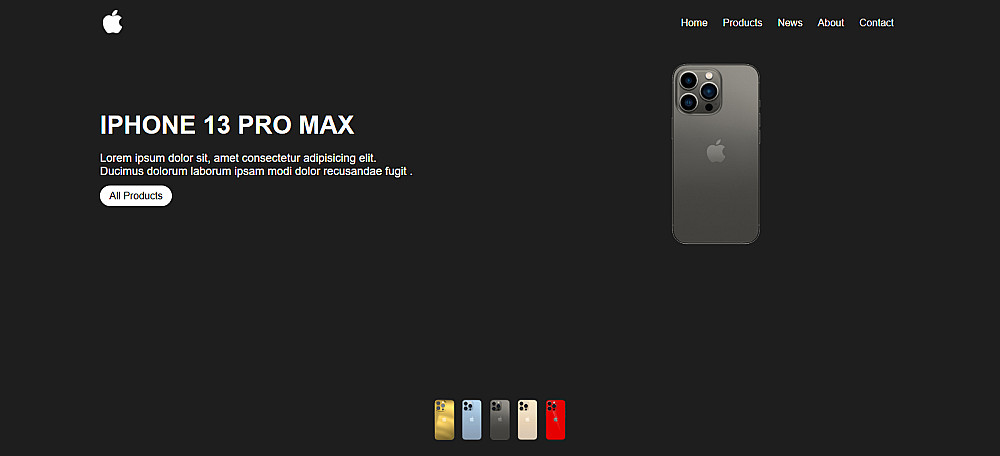Click the top-left camera lens on large iPhone
Image resolution: width=1000 pixels, height=456 pixels.
pos(688,80)
